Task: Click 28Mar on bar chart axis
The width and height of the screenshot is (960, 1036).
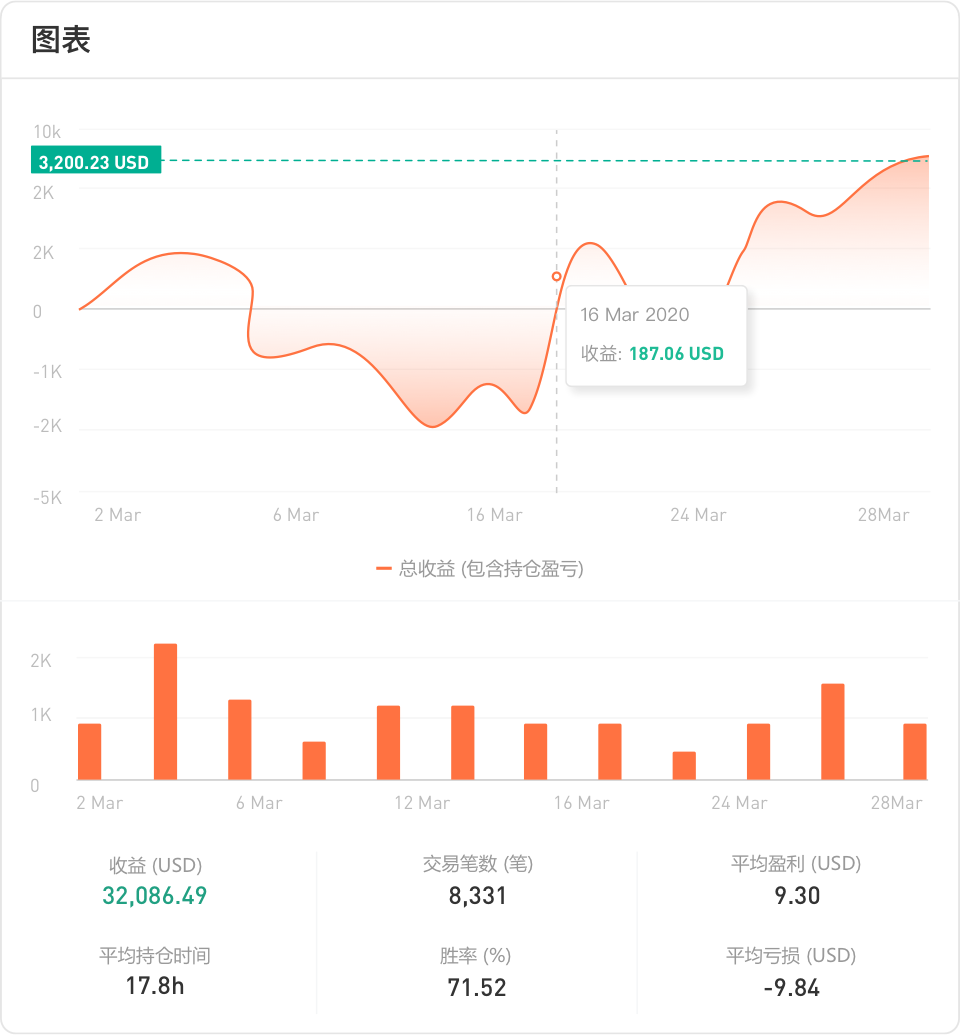Action: 897,803
